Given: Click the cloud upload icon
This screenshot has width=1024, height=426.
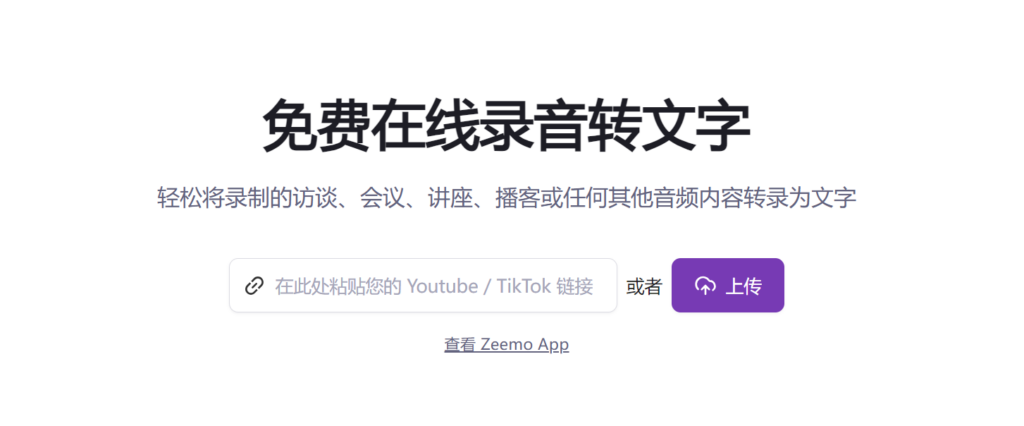Looking at the screenshot, I should tap(705, 286).
